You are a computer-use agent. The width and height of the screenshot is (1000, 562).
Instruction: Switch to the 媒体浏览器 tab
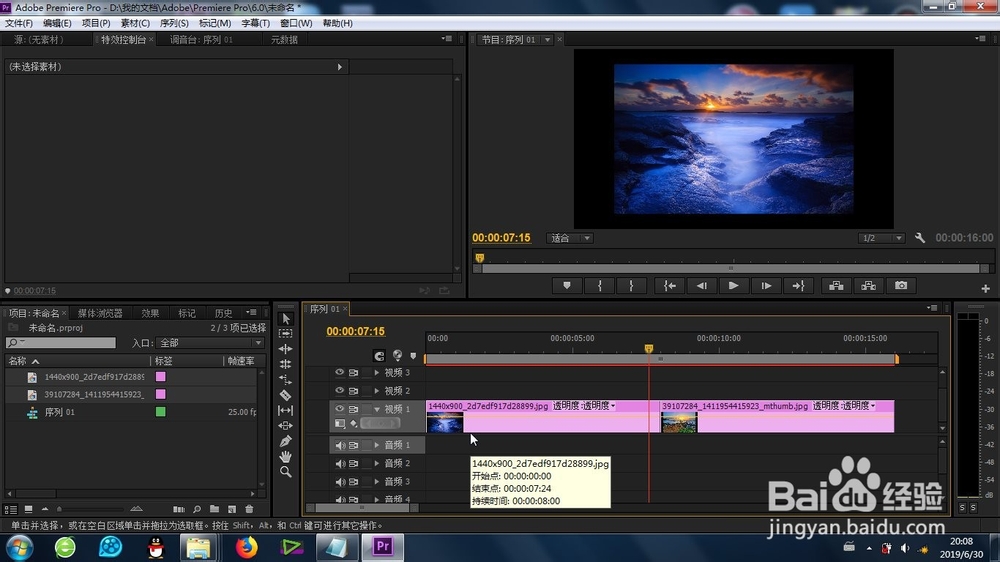[x=100, y=313]
